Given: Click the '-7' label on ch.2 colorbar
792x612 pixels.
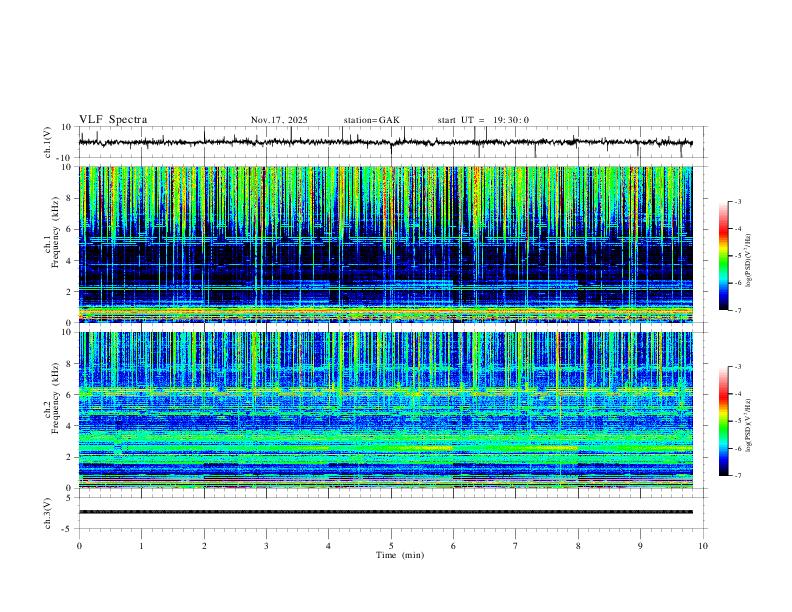Looking at the screenshot, I should 737,476.
